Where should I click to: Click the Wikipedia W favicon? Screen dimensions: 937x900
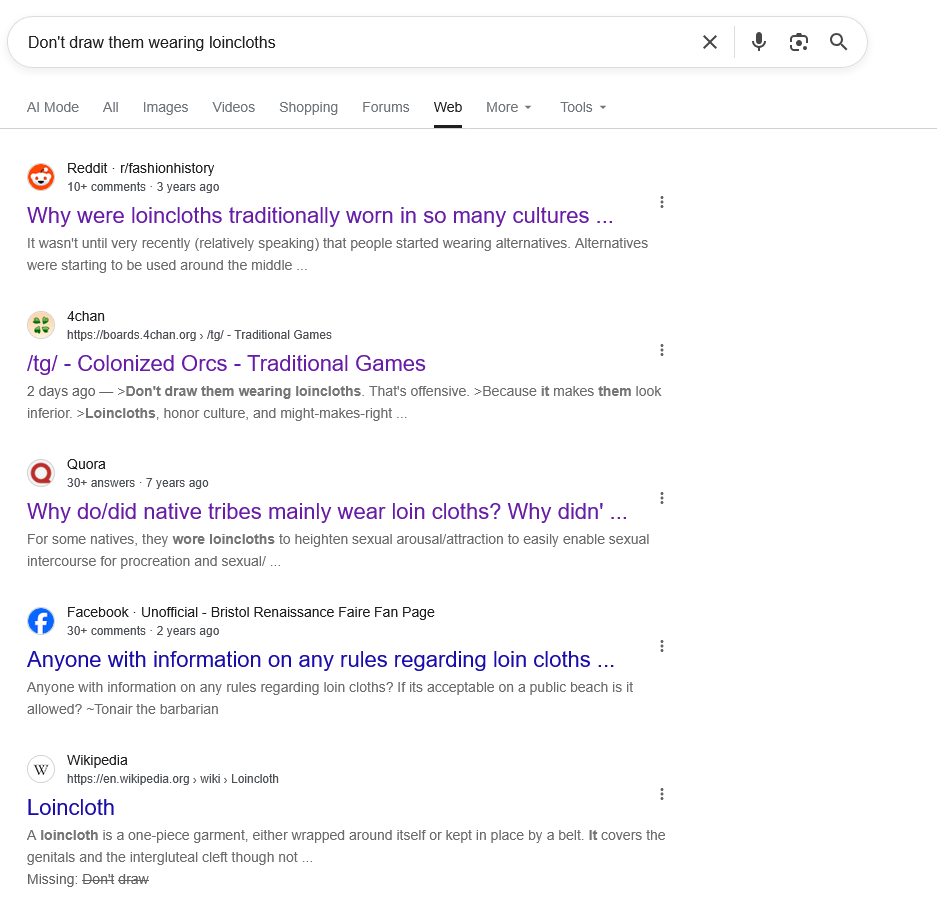coord(41,769)
